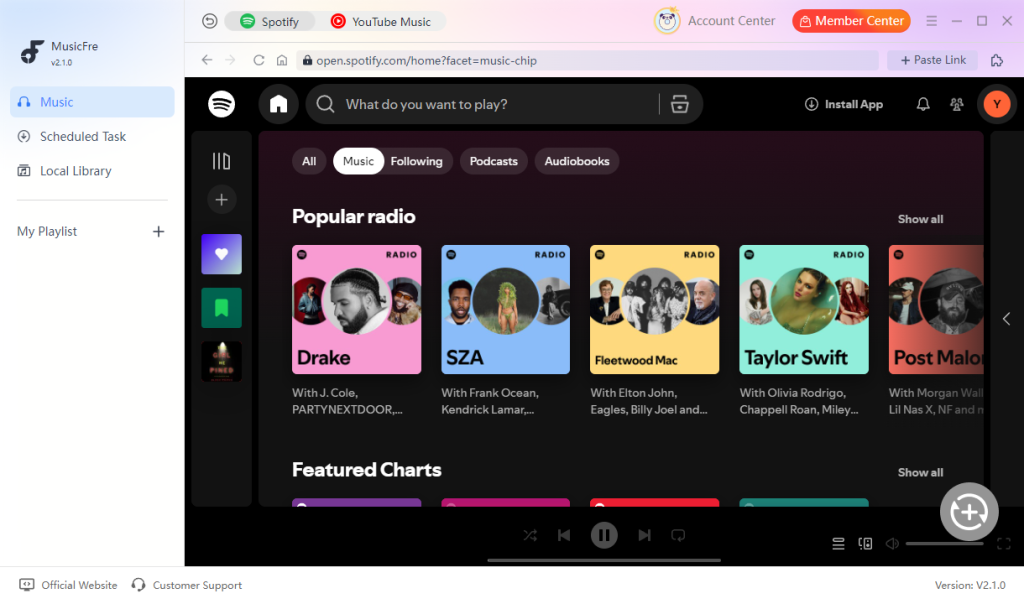Show all Popular radio
This screenshot has height=604, width=1024.
click(920, 219)
